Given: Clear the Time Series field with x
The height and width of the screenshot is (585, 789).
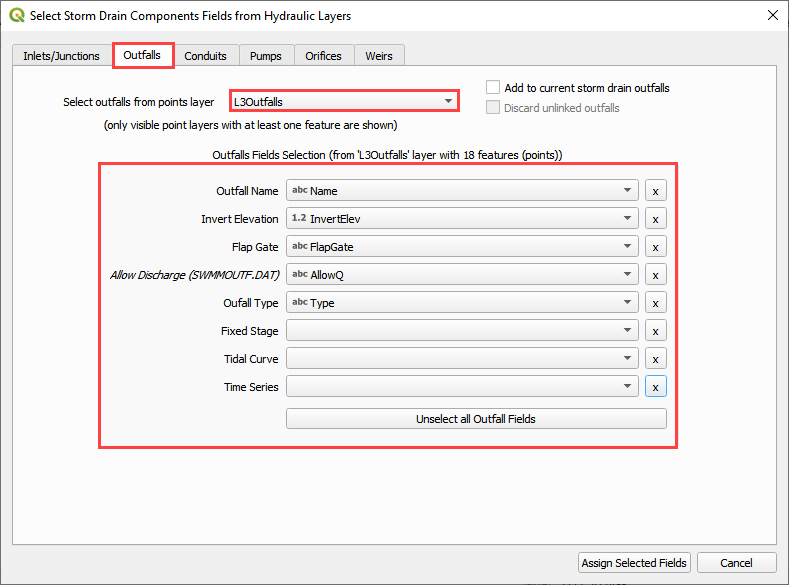Looking at the screenshot, I should coord(655,387).
